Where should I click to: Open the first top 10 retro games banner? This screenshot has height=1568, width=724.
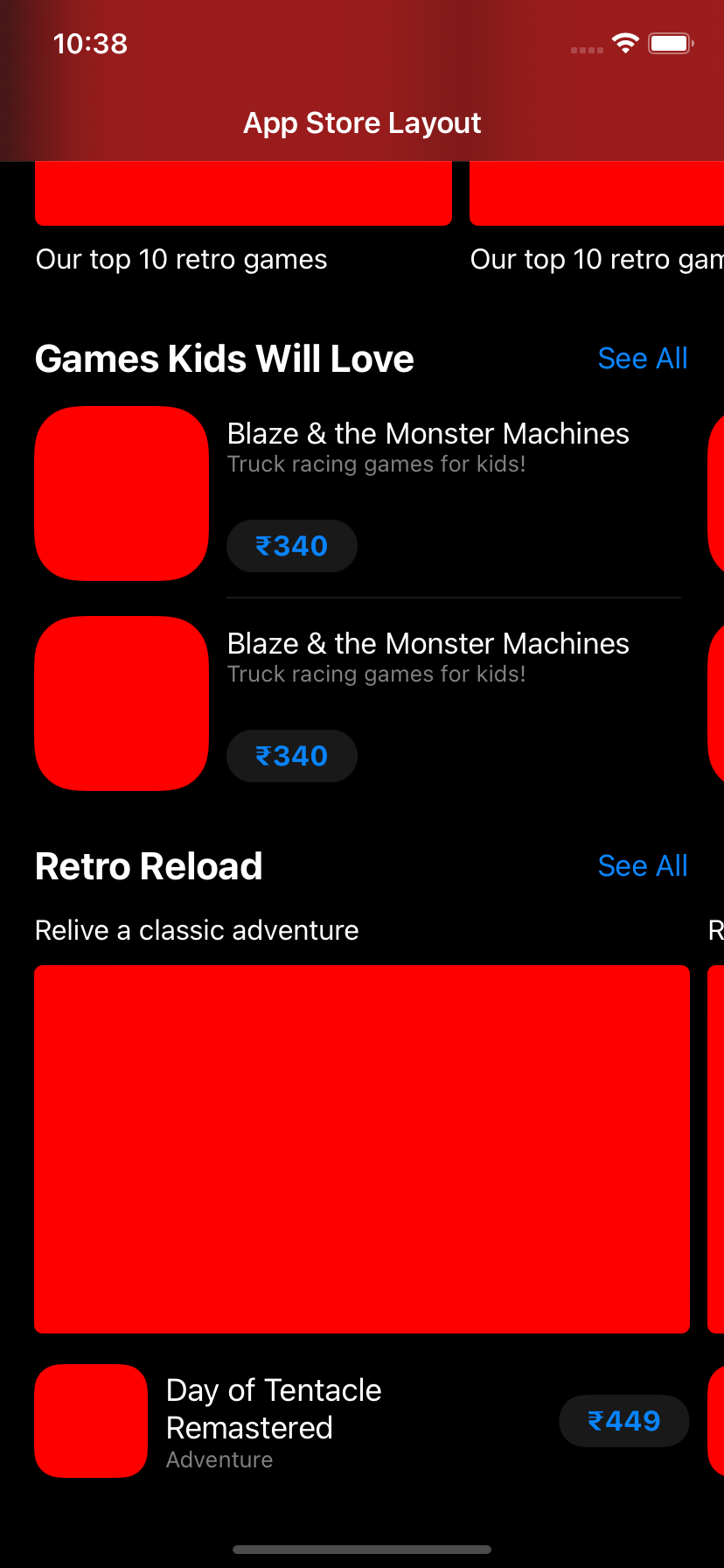243,193
